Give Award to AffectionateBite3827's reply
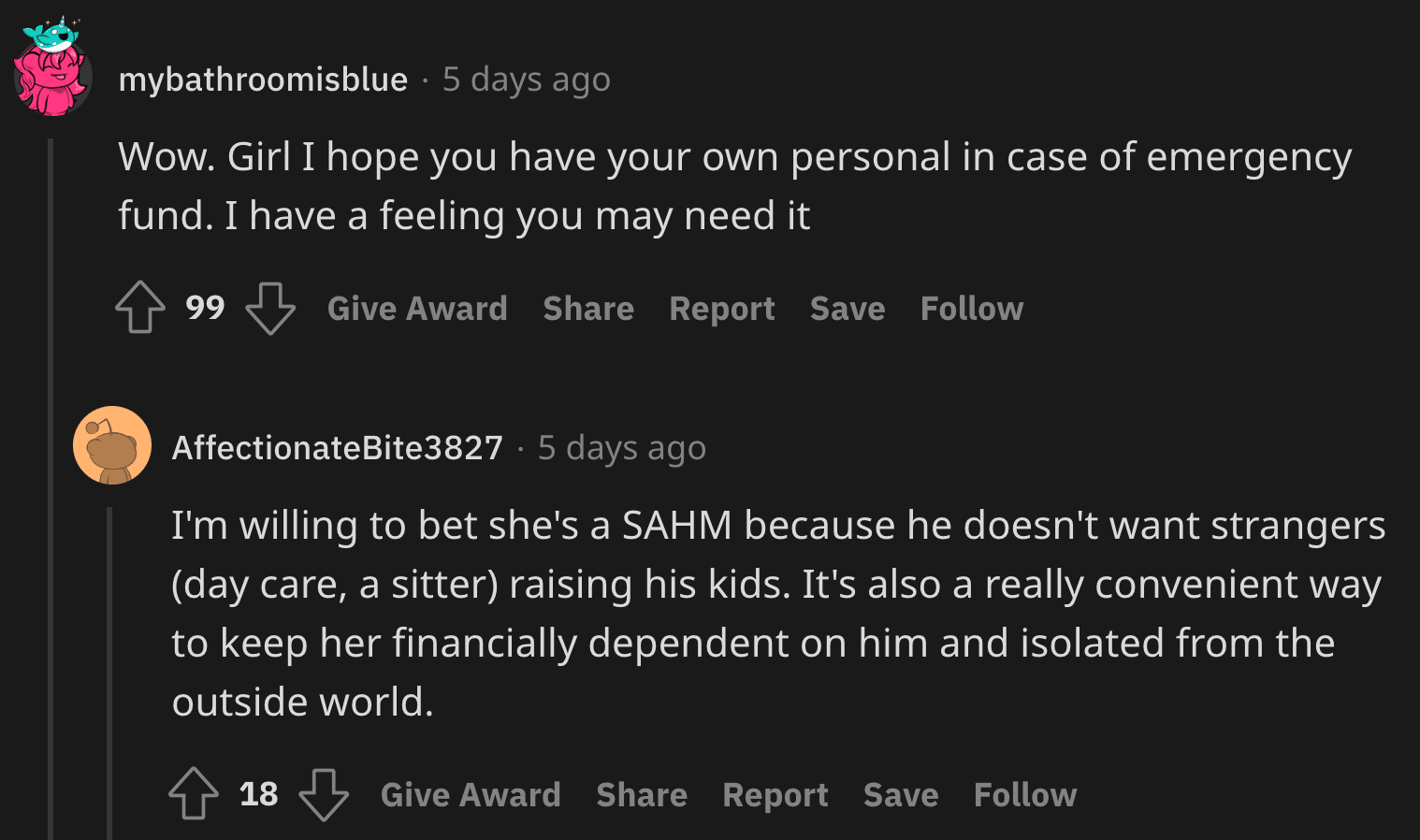This screenshot has width=1420, height=840. click(x=471, y=795)
